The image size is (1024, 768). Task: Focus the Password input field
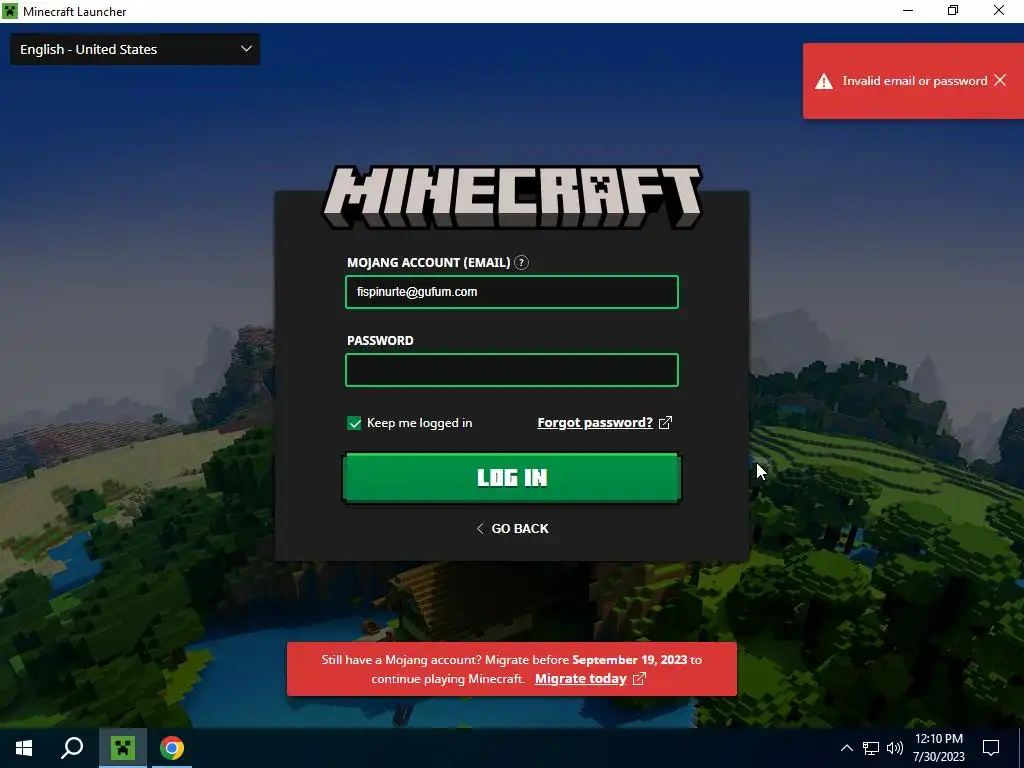(x=512, y=370)
